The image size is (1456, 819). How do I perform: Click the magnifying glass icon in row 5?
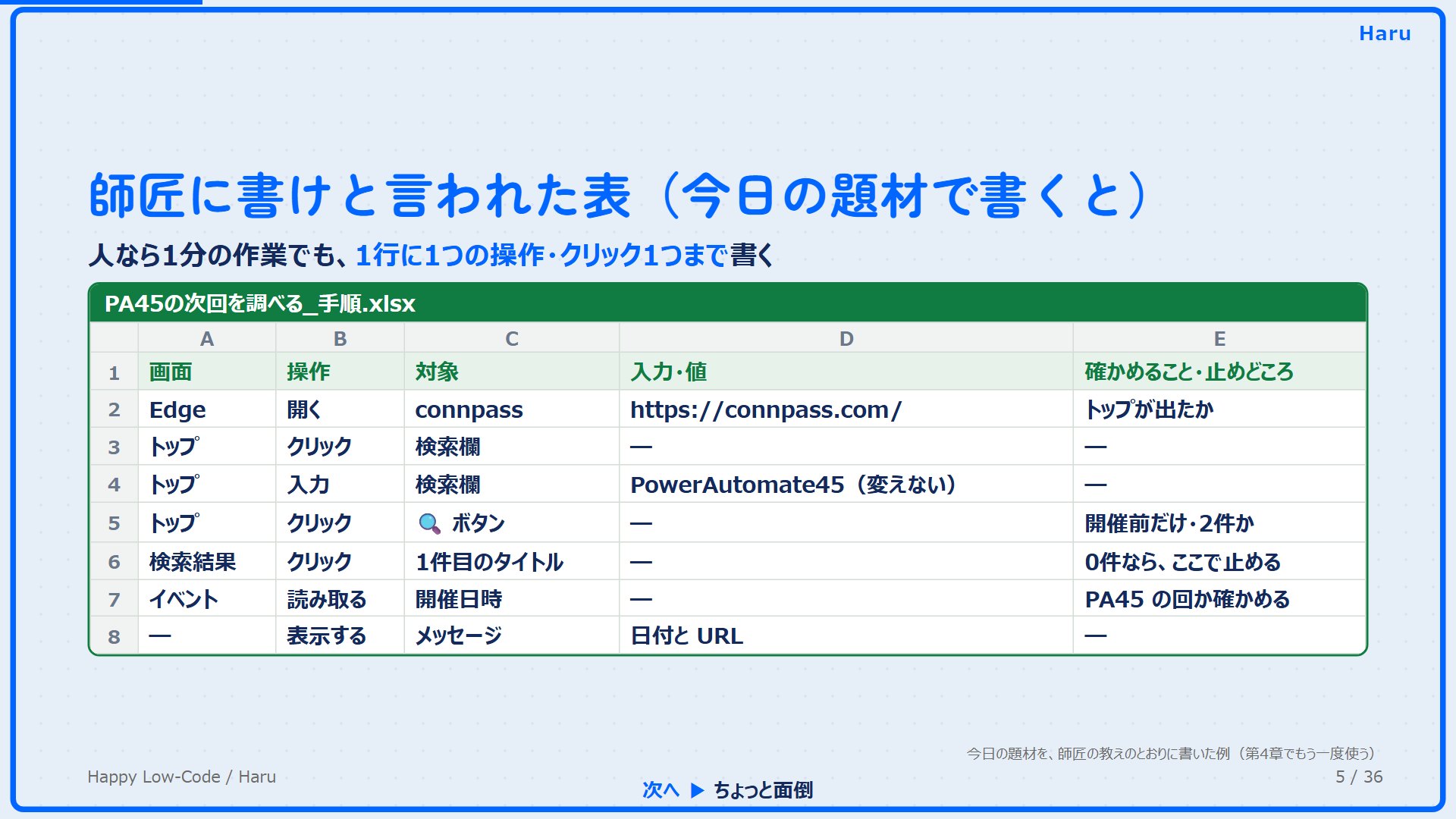[429, 523]
